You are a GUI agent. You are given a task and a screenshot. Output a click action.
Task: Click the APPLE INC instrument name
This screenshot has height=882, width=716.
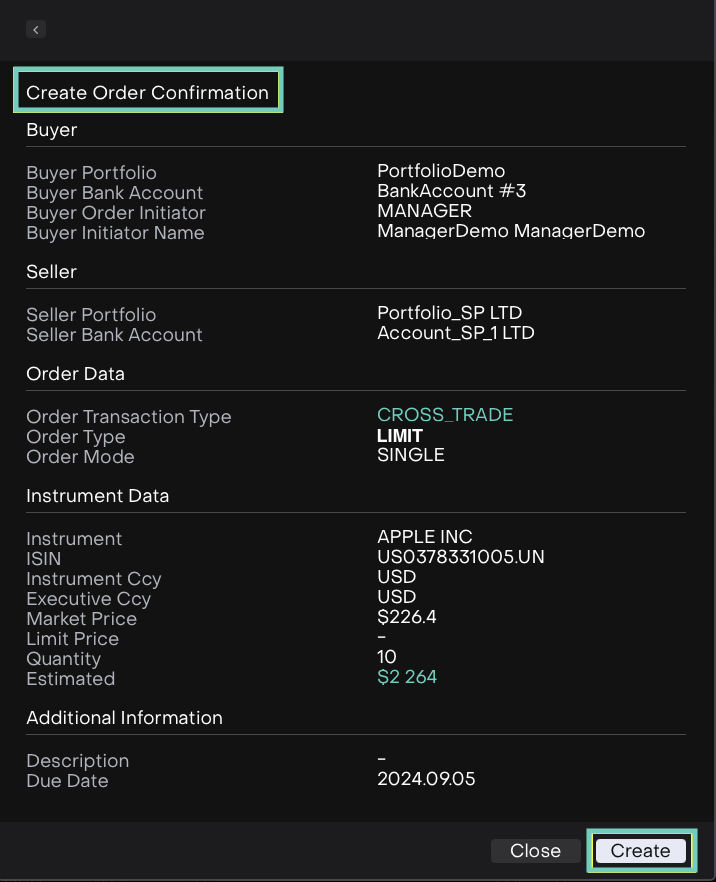(424, 537)
